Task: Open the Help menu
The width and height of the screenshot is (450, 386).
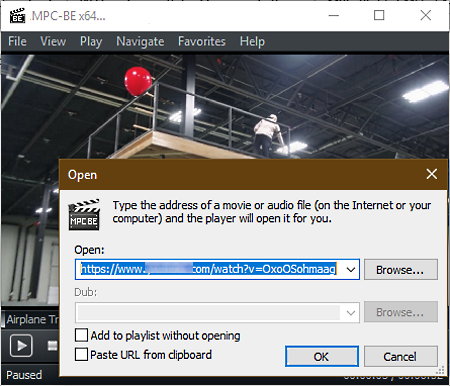Action: pyautogui.click(x=252, y=41)
